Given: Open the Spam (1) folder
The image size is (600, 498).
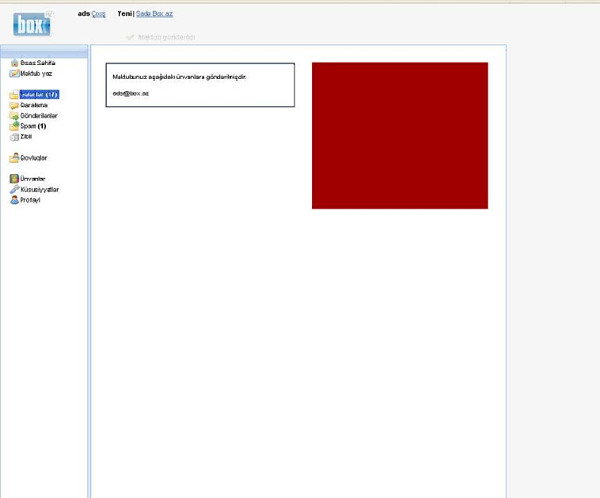Looking at the screenshot, I should click(33, 126).
